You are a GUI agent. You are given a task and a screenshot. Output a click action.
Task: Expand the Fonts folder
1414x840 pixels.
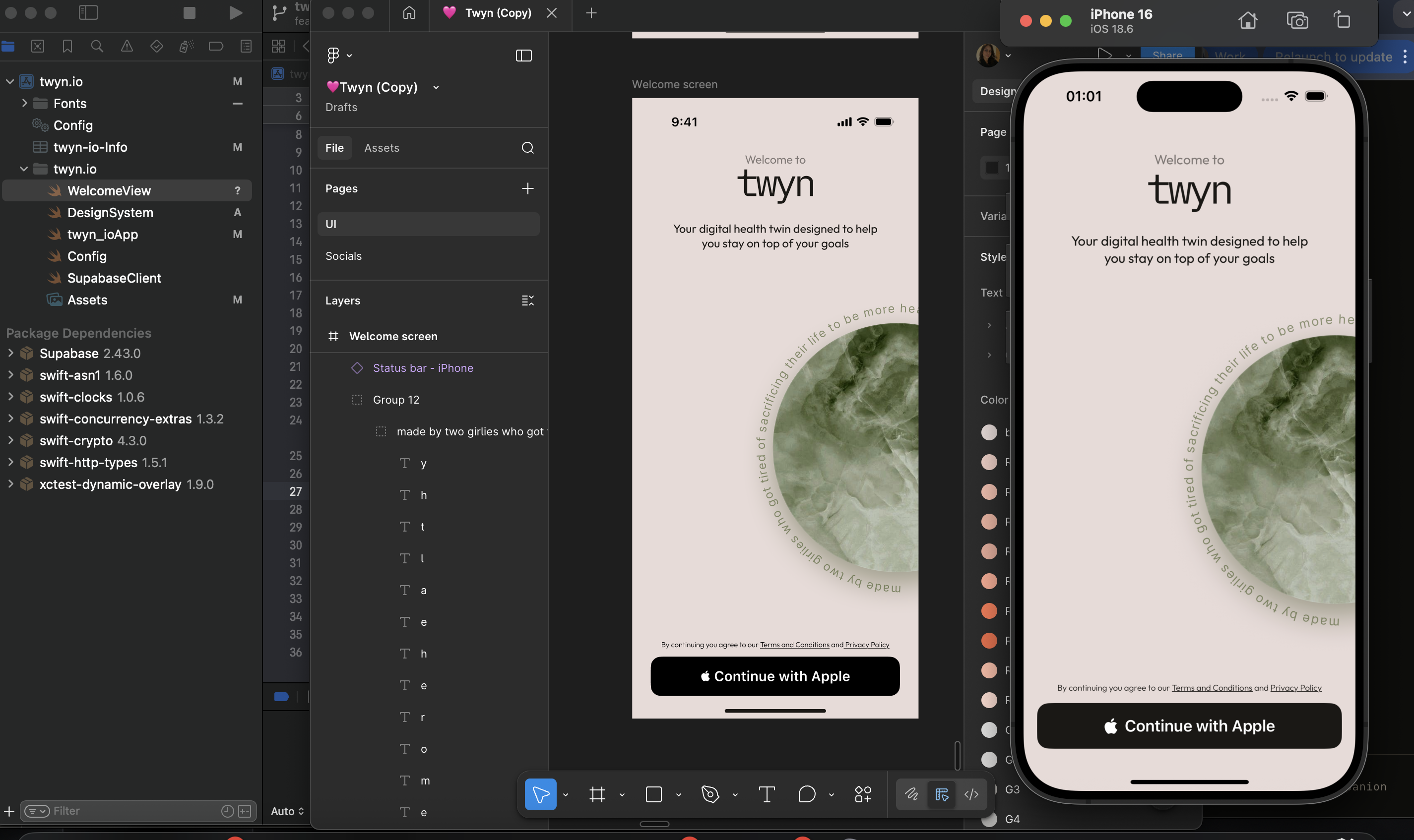point(24,103)
